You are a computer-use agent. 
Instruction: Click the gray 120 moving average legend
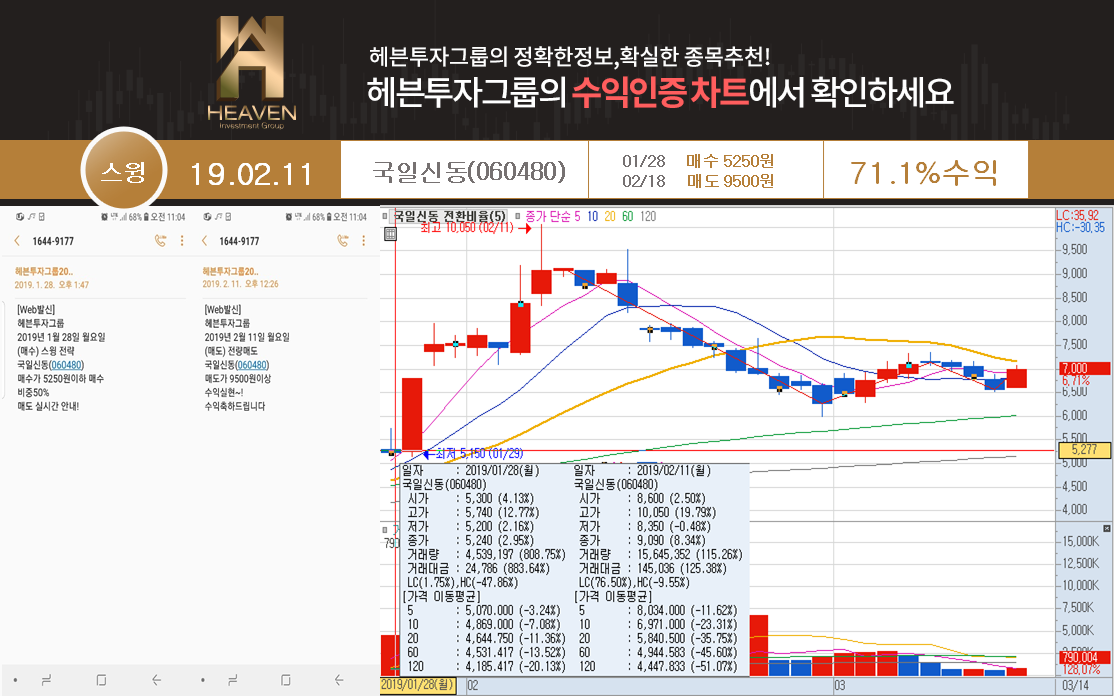648,216
